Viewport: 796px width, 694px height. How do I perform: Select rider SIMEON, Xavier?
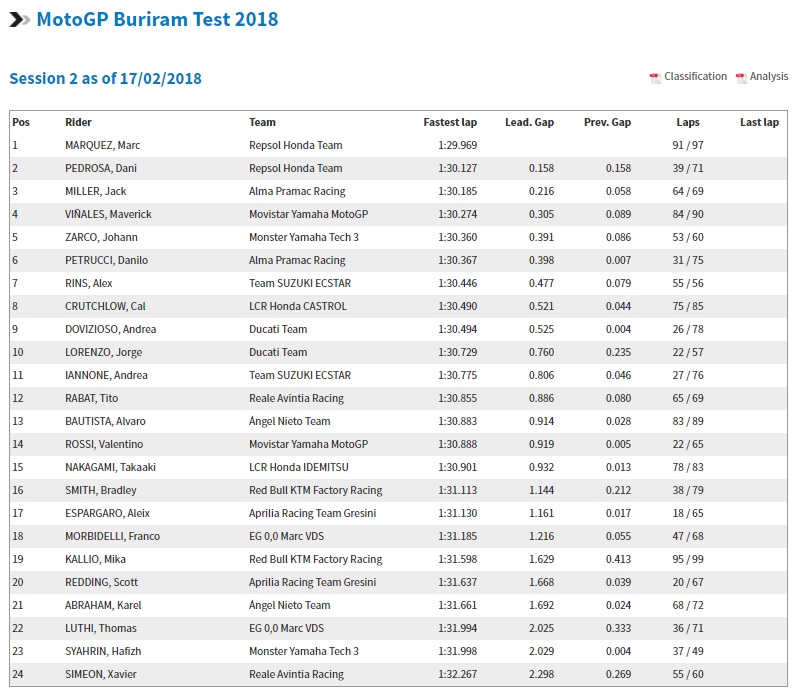[x=101, y=674]
